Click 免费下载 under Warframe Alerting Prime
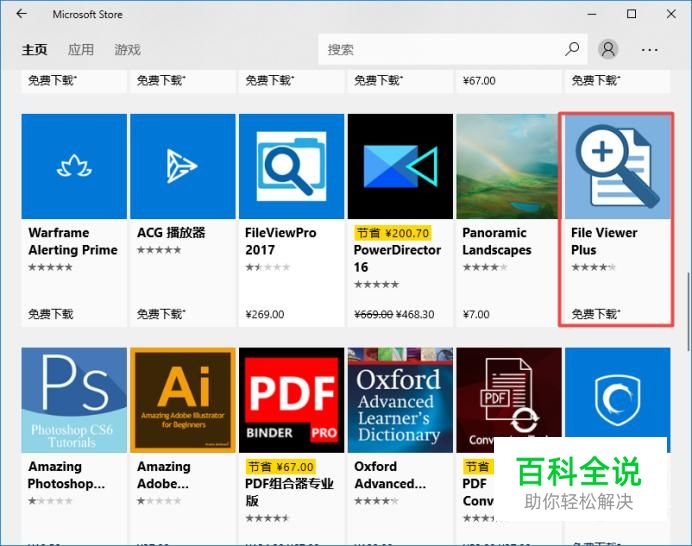 point(50,314)
